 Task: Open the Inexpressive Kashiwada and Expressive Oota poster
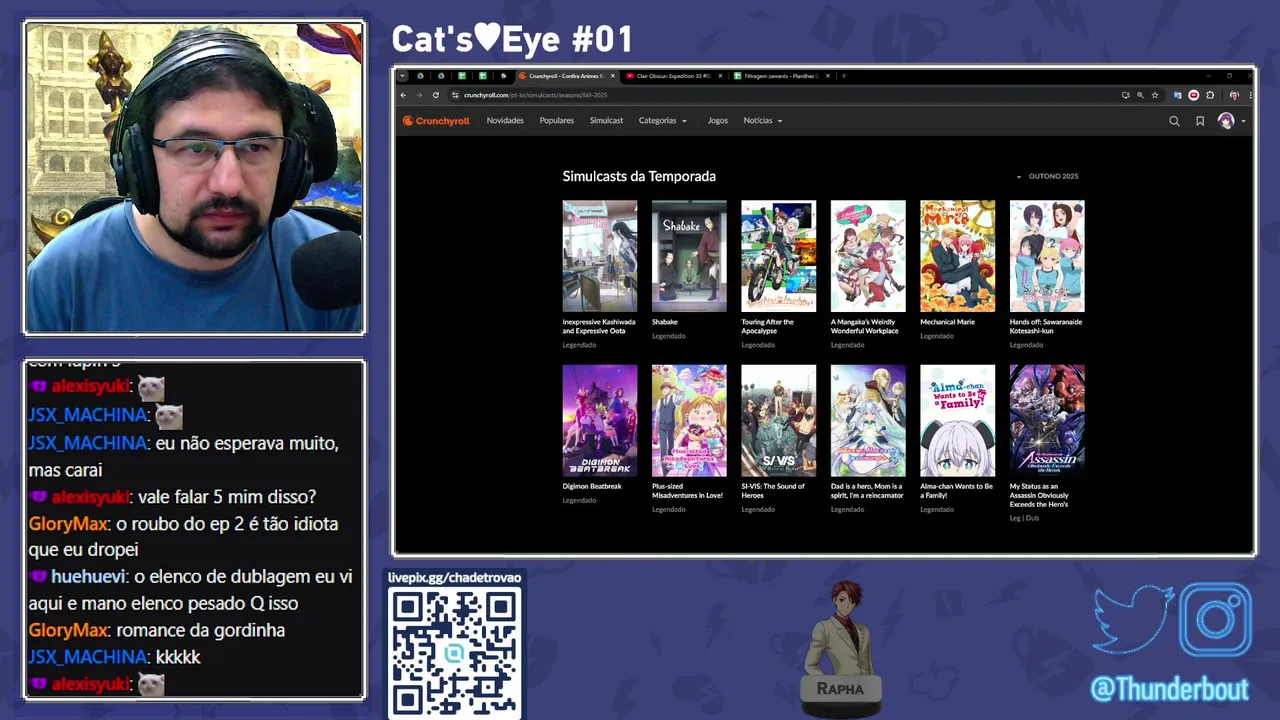[x=599, y=256]
